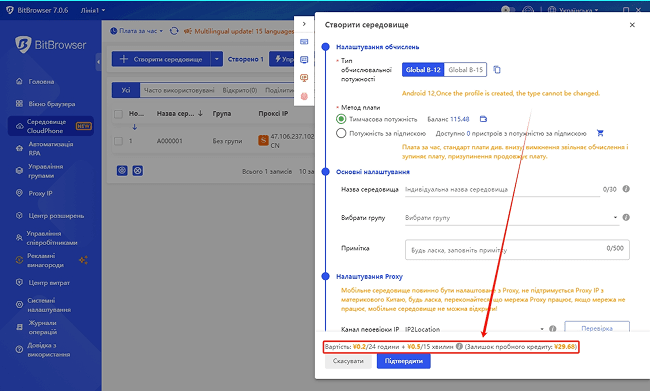Screen dimensions: 650x391
Task: Click the Перевірка button
Action: pyautogui.click(x=597, y=327)
